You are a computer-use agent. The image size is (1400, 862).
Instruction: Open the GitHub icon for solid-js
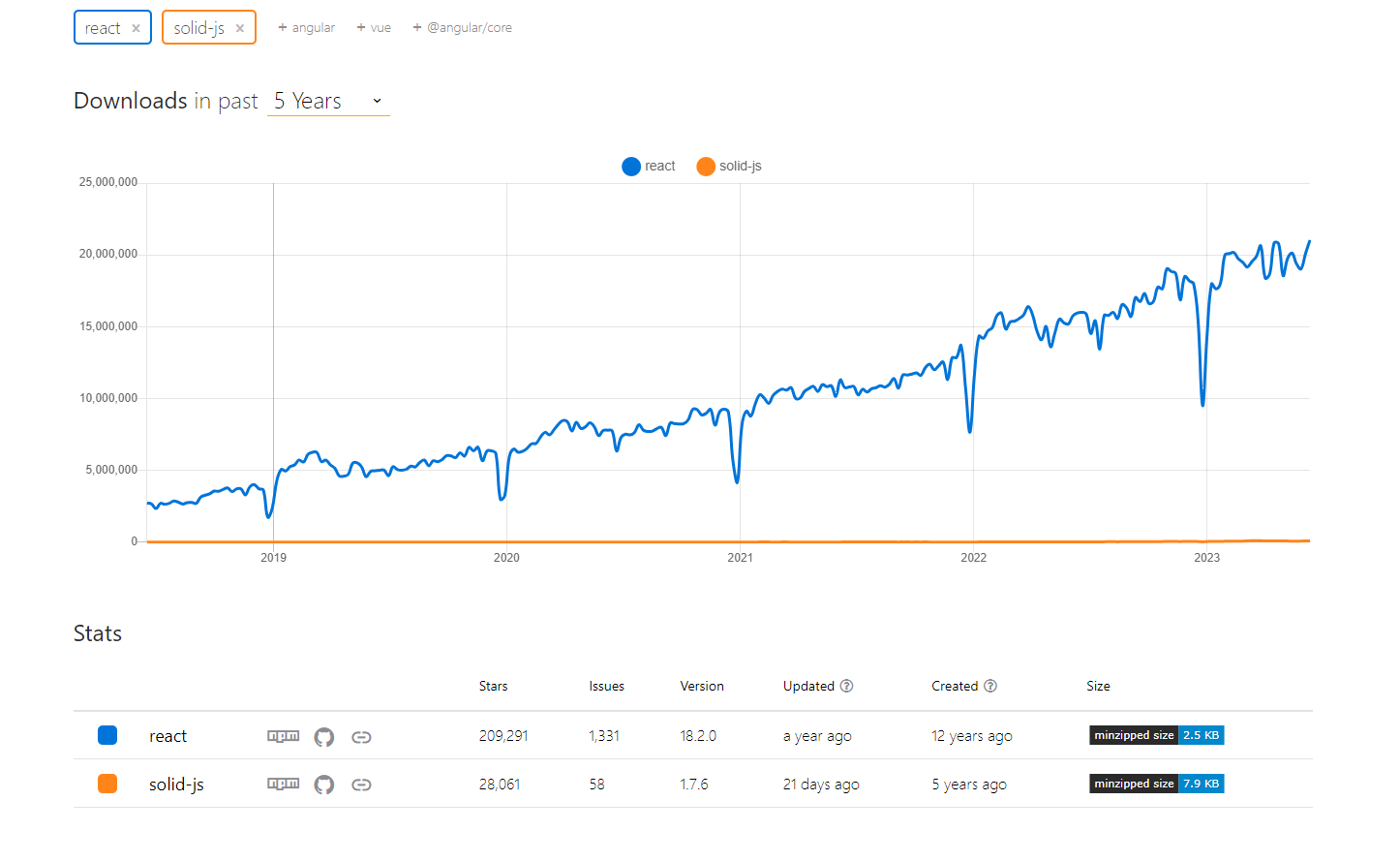click(x=324, y=785)
